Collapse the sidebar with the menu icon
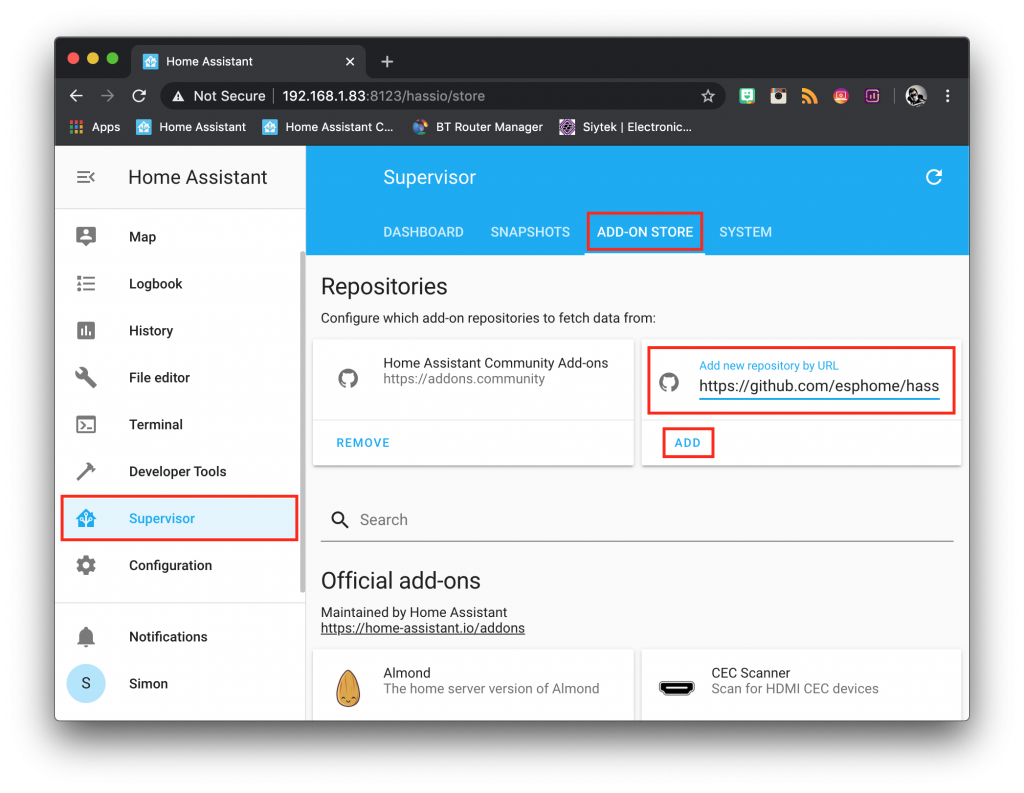This screenshot has width=1024, height=793. pos(86,177)
